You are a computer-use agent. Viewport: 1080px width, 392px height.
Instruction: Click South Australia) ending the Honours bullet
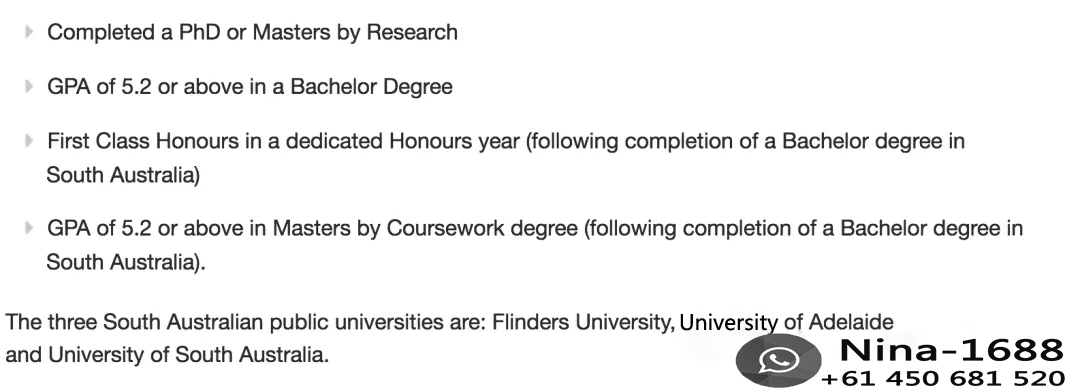click(123, 175)
